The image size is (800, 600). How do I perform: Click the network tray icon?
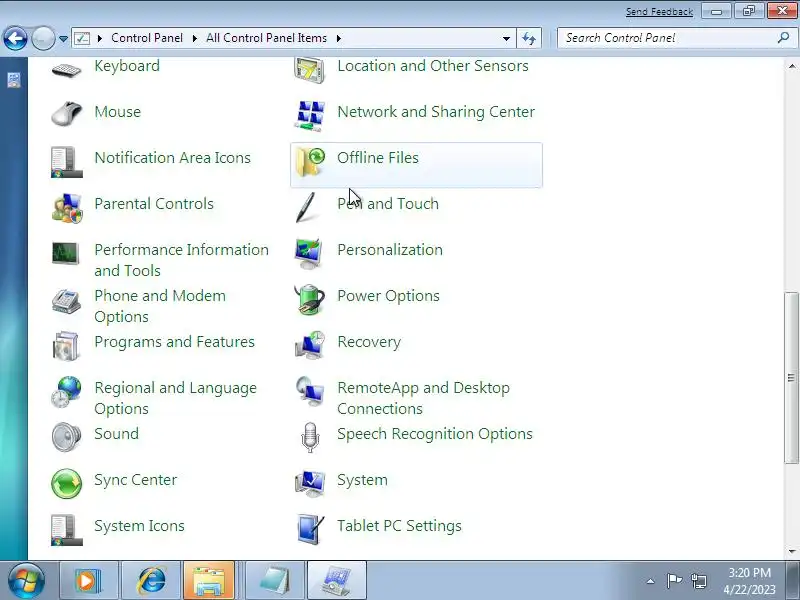tap(699, 581)
